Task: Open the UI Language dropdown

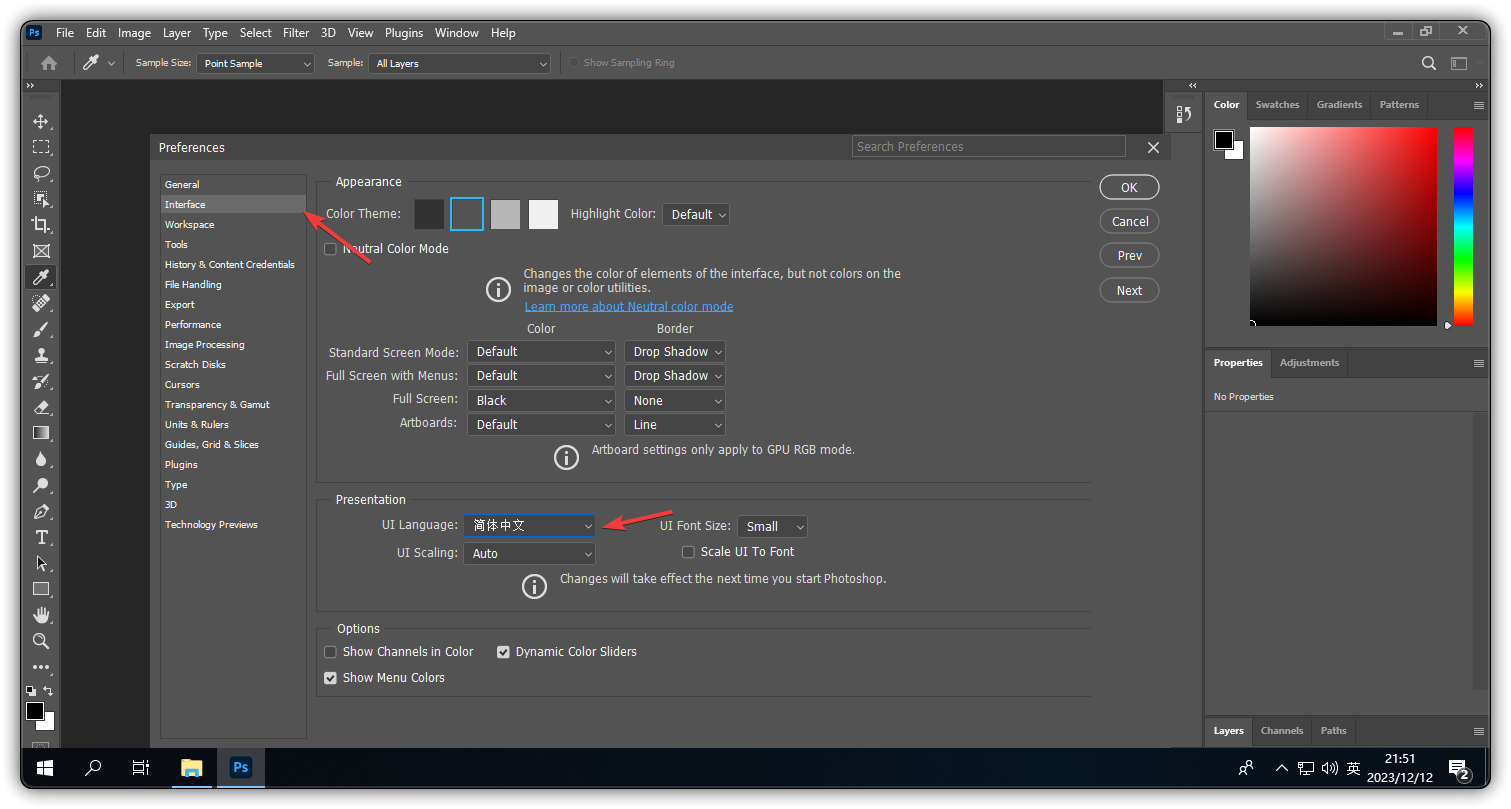Action: [530, 525]
